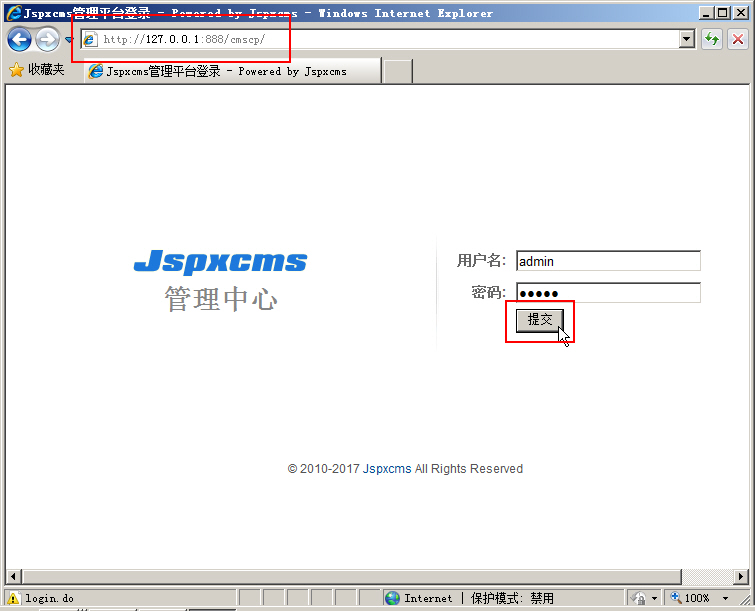This screenshot has width=755, height=611.
Task: Stop loading with the red X icon
Action: point(738,39)
